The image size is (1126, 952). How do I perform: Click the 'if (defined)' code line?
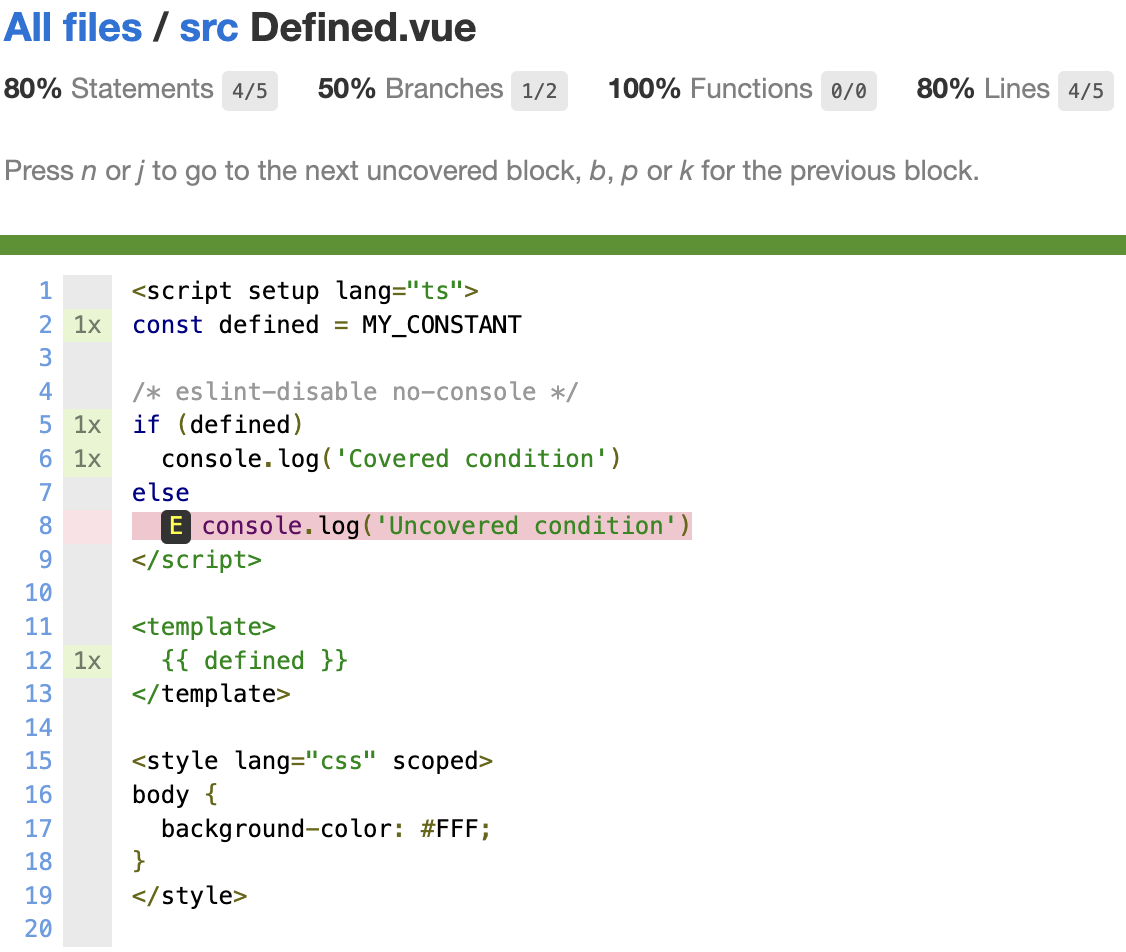tap(218, 425)
